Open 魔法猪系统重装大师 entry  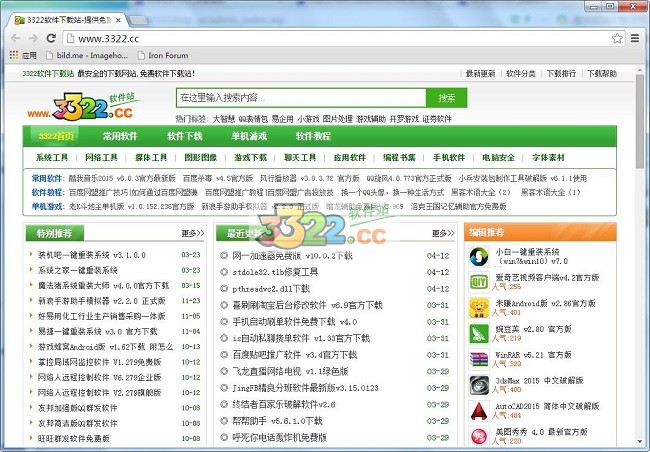103,286
